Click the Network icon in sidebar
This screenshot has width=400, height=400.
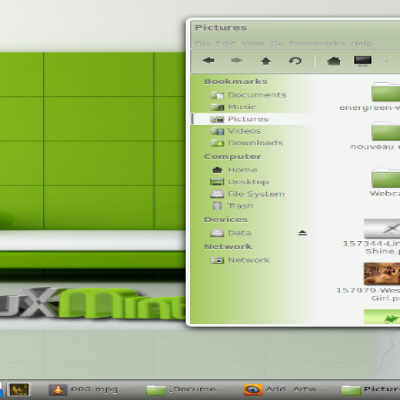pyautogui.click(x=217, y=260)
